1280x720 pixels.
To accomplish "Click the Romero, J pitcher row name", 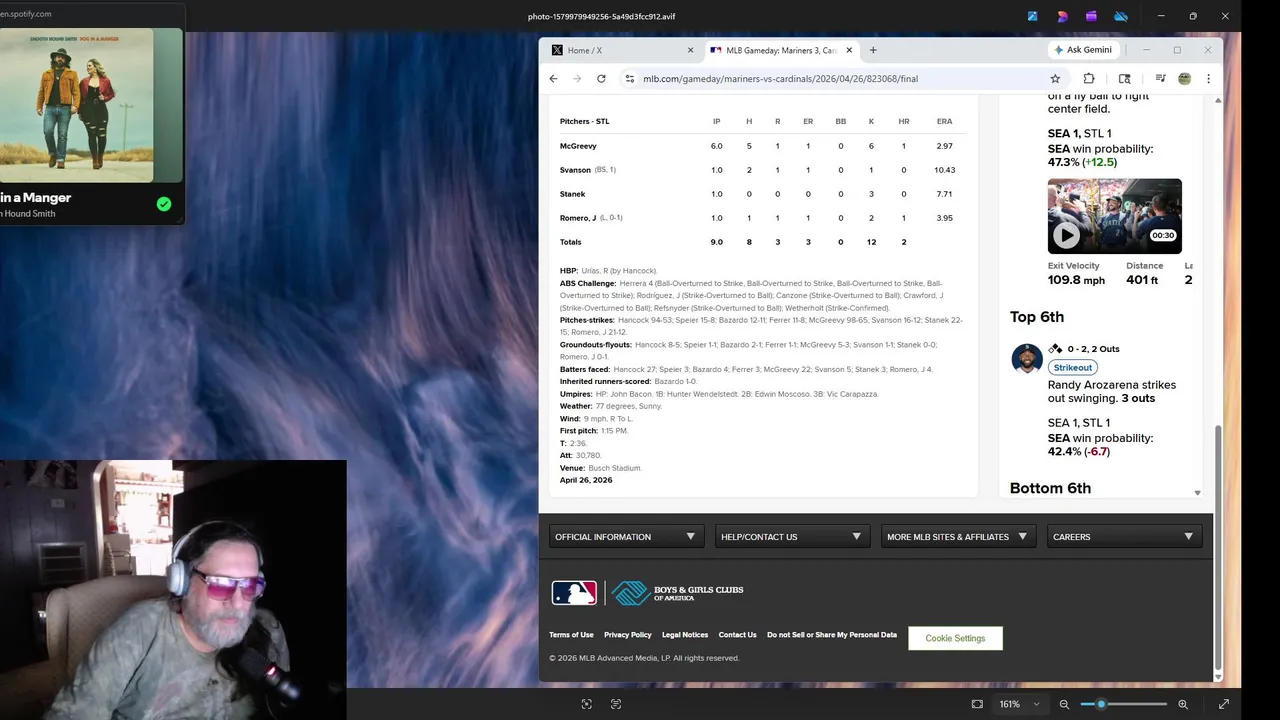I will coord(578,218).
